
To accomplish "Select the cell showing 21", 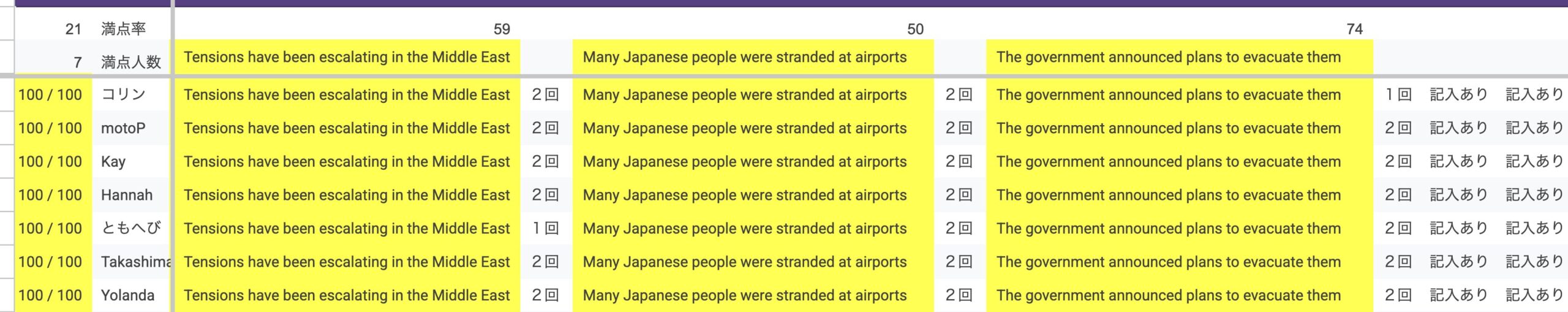I will click(73, 29).
